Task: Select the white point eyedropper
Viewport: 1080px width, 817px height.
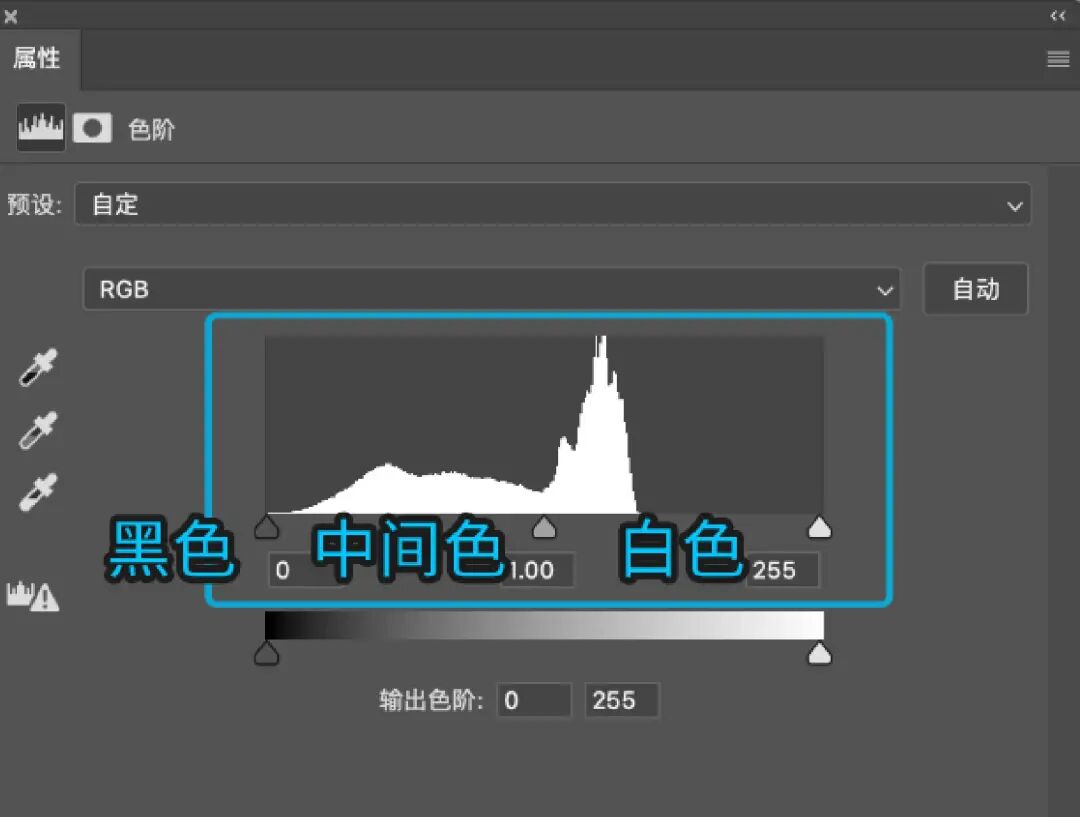Action: pyautogui.click(x=38, y=493)
